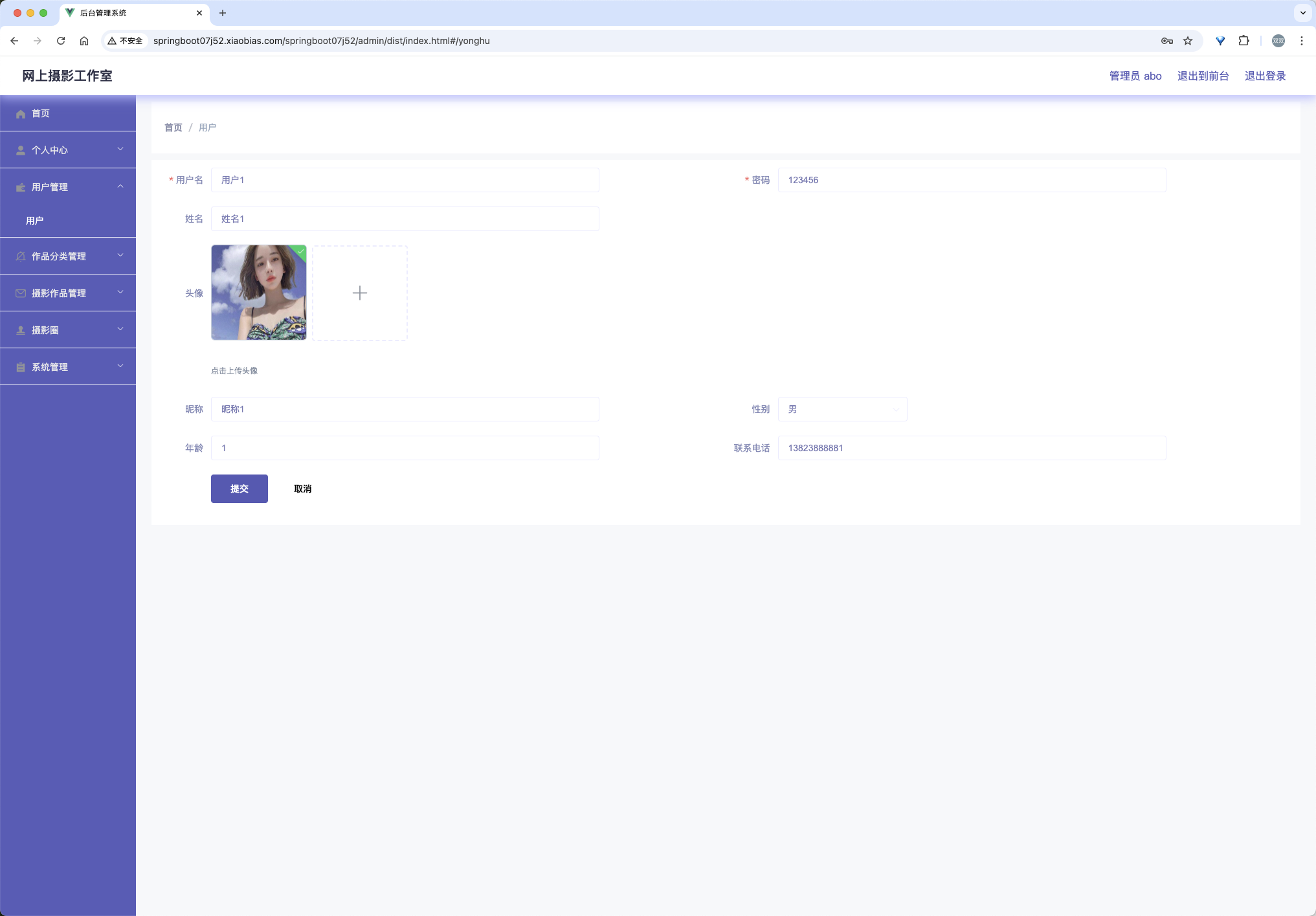Viewport: 1316px width, 916px height.
Task: Click 退出到前台 link
Action: pyautogui.click(x=1203, y=76)
